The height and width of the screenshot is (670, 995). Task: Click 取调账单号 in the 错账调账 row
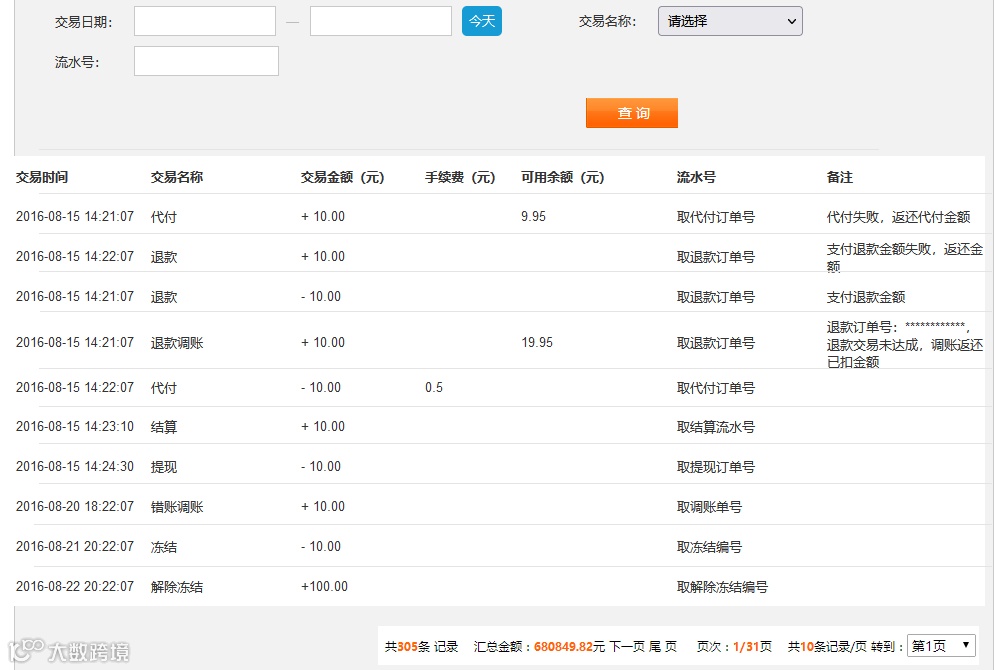(x=709, y=507)
